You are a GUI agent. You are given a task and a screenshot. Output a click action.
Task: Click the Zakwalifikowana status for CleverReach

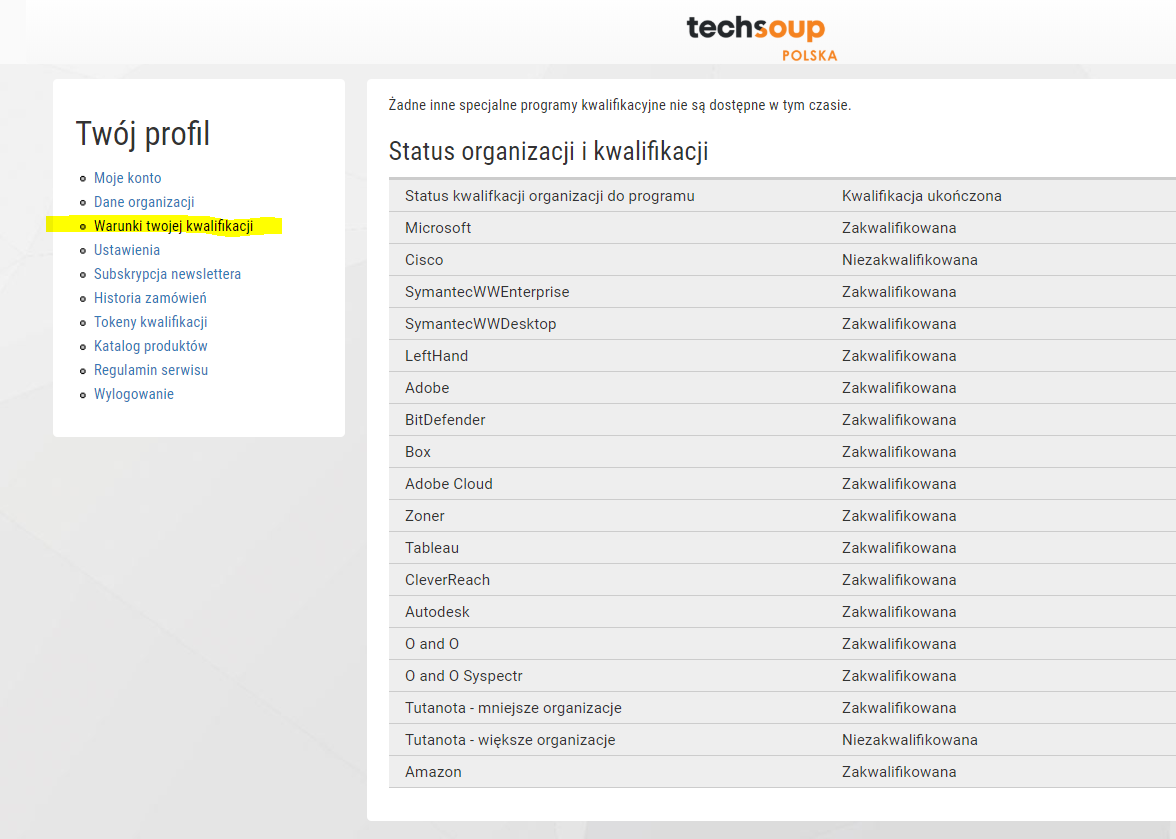(x=899, y=580)
